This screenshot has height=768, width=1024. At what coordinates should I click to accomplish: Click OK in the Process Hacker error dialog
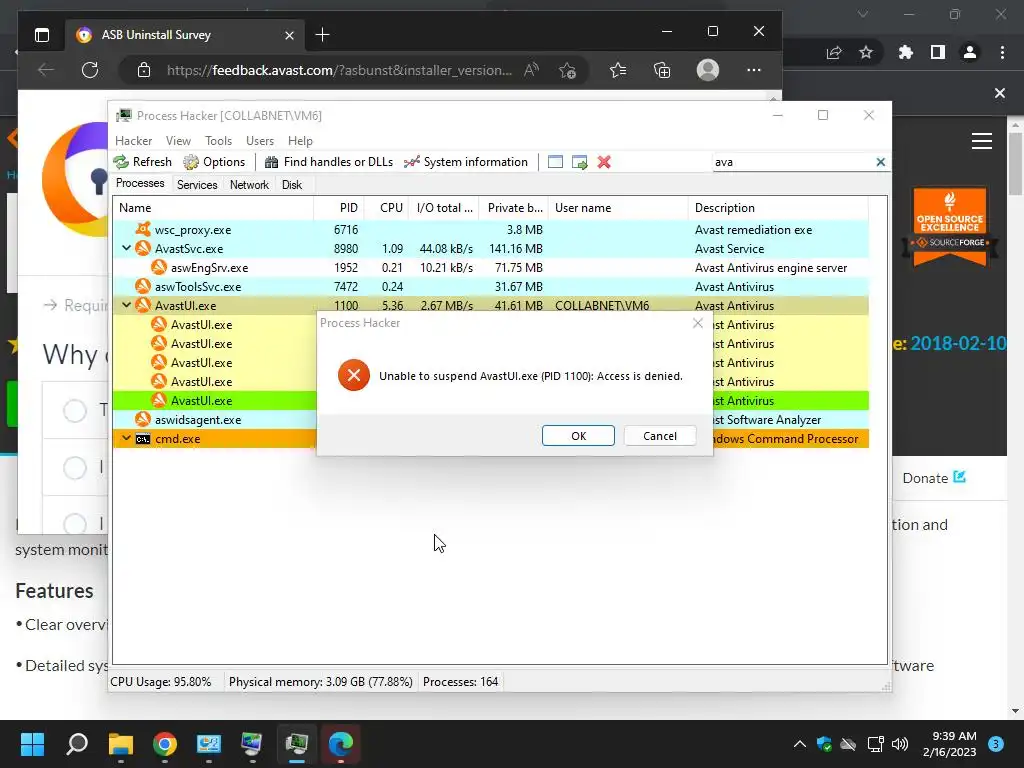point(578,436)
